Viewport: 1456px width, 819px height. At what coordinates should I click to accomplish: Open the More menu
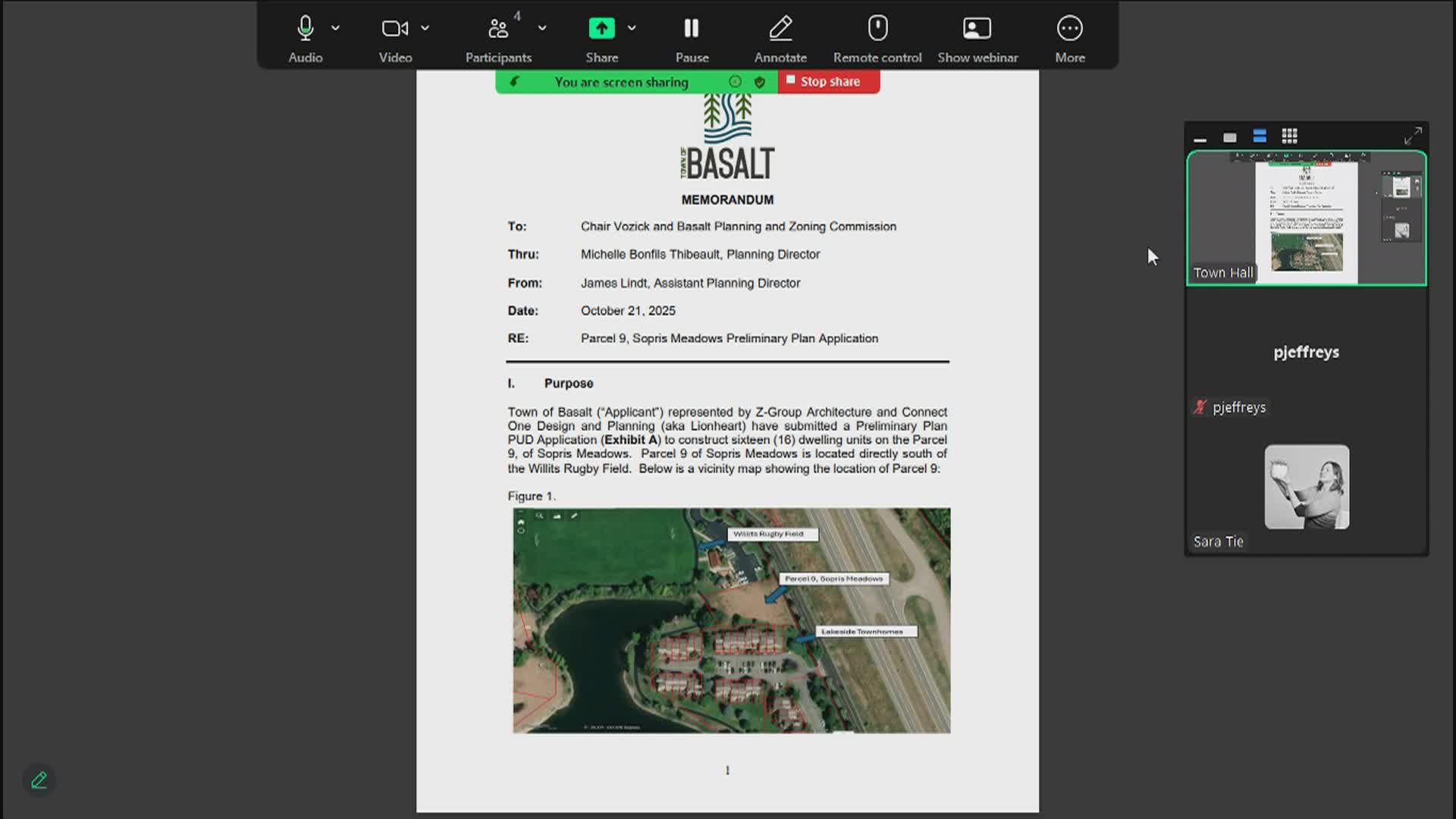tap(1069, 34)
